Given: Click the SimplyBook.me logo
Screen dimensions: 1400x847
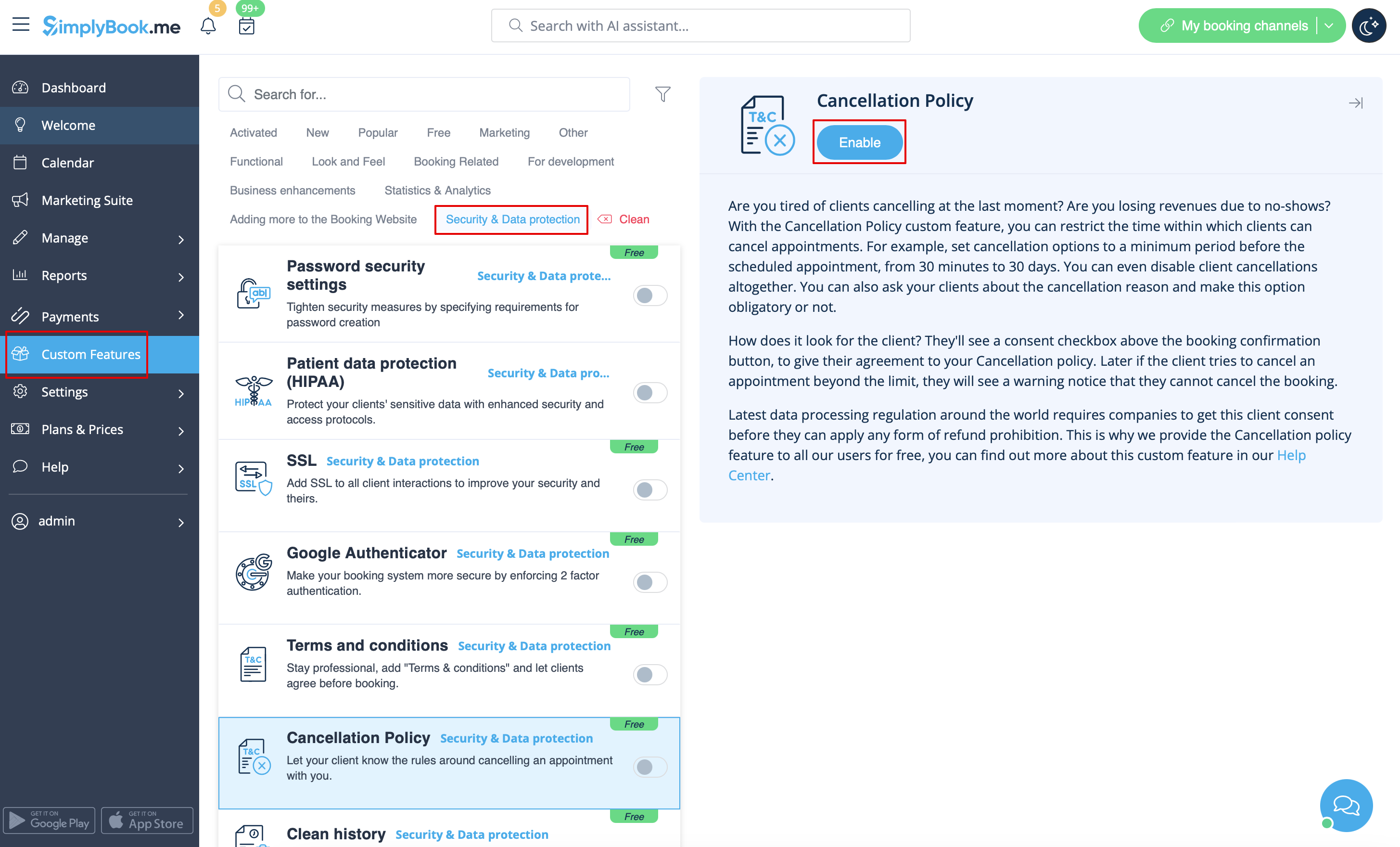Looking at the screenshot, I should tap(111, 26).
